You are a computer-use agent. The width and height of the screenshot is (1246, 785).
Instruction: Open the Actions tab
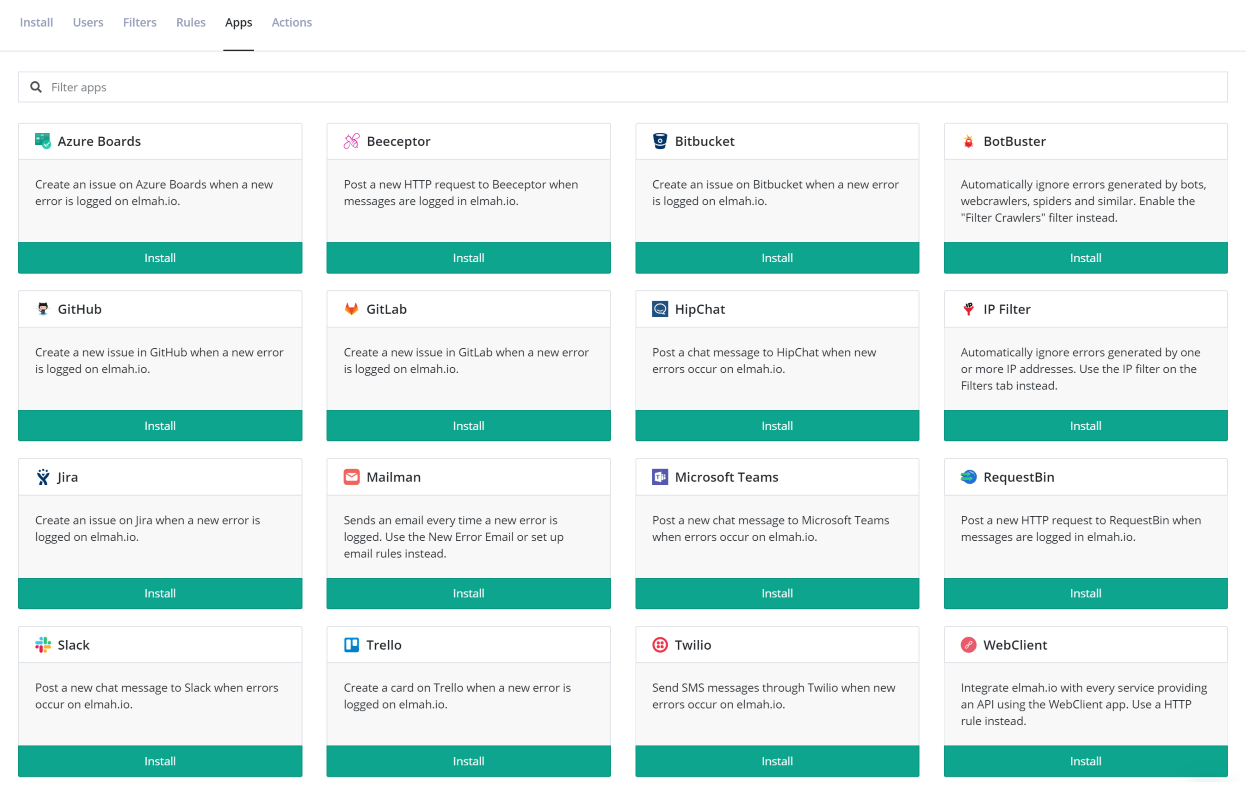click(291, 21)
